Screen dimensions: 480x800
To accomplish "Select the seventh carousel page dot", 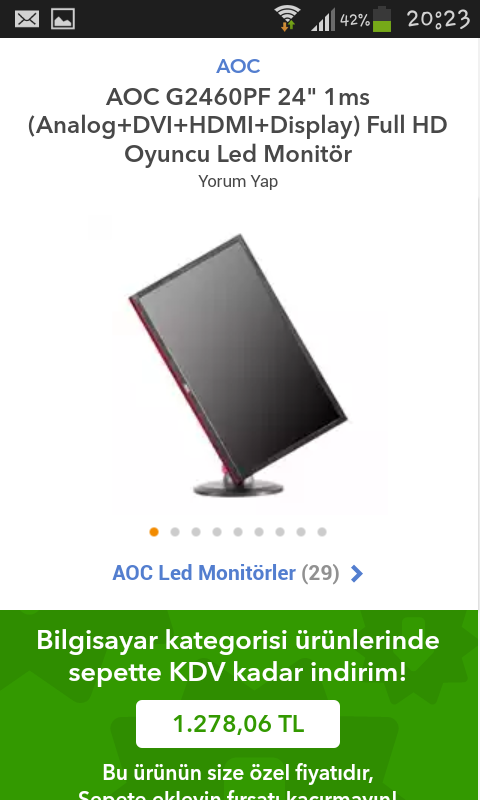I will [x=280, y=532].
